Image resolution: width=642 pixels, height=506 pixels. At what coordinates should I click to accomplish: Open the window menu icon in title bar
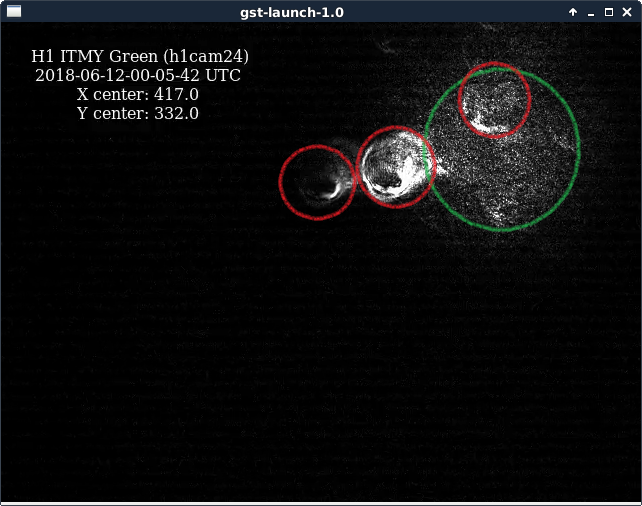(x=14, y=11)
